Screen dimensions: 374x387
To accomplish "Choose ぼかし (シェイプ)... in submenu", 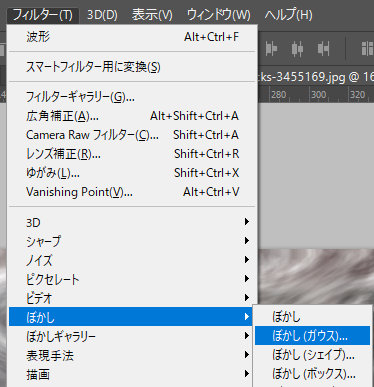I will tap(313, 355).
